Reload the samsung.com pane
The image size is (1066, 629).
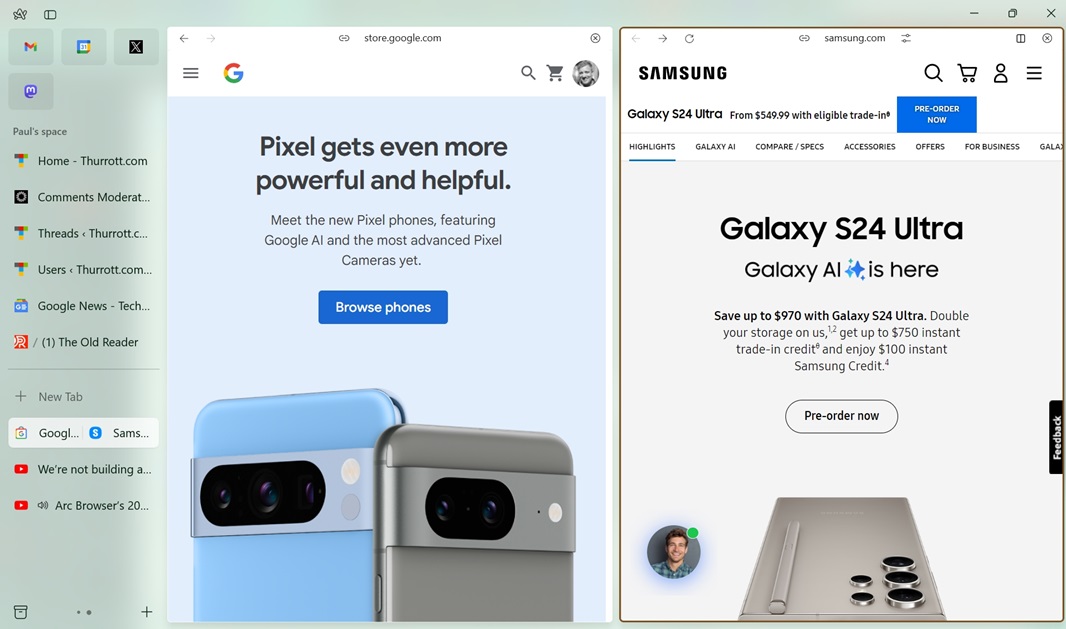[689, 39]
